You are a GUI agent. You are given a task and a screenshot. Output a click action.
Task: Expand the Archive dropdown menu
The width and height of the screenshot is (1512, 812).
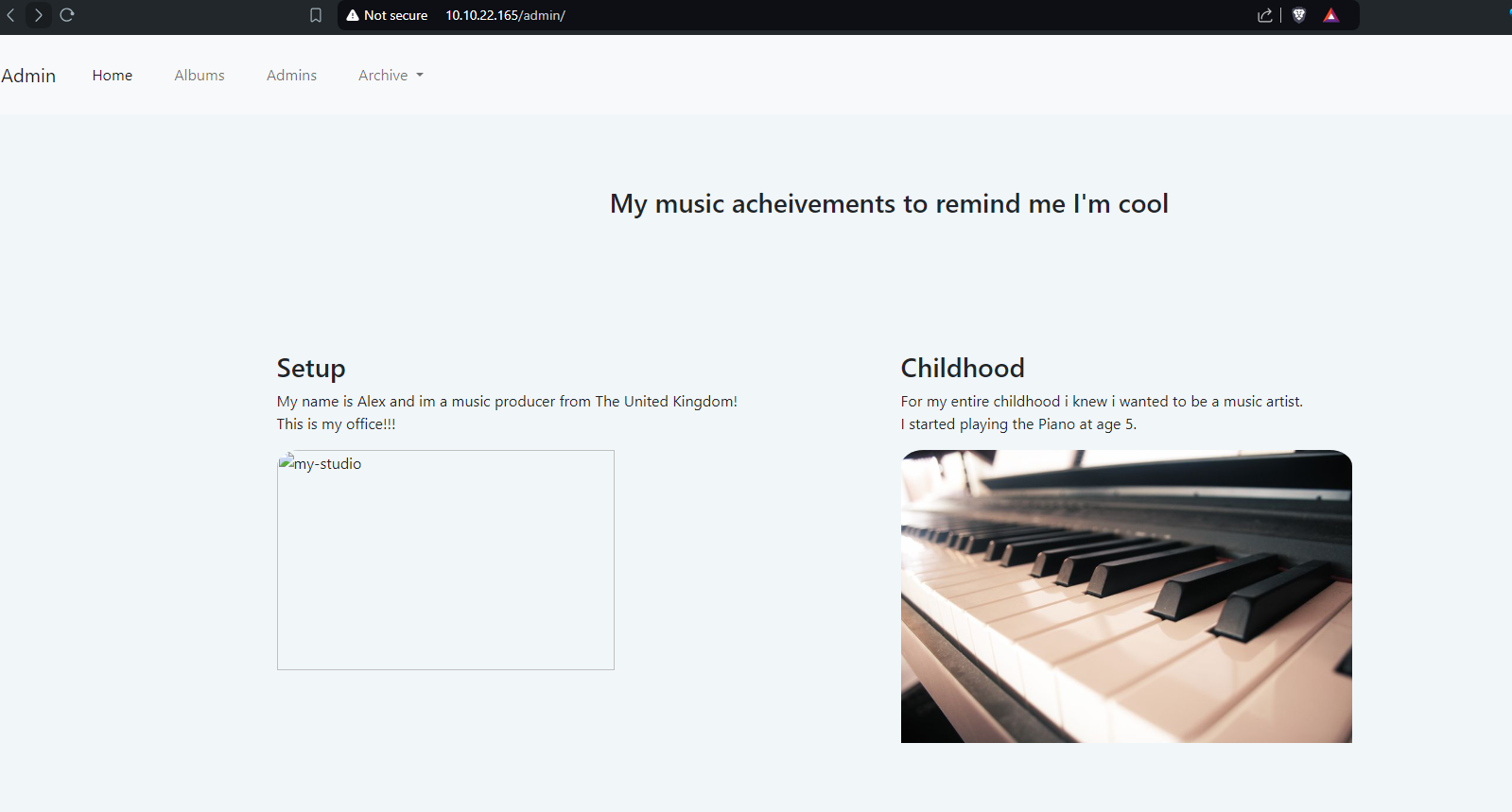(x=391, y=76)
